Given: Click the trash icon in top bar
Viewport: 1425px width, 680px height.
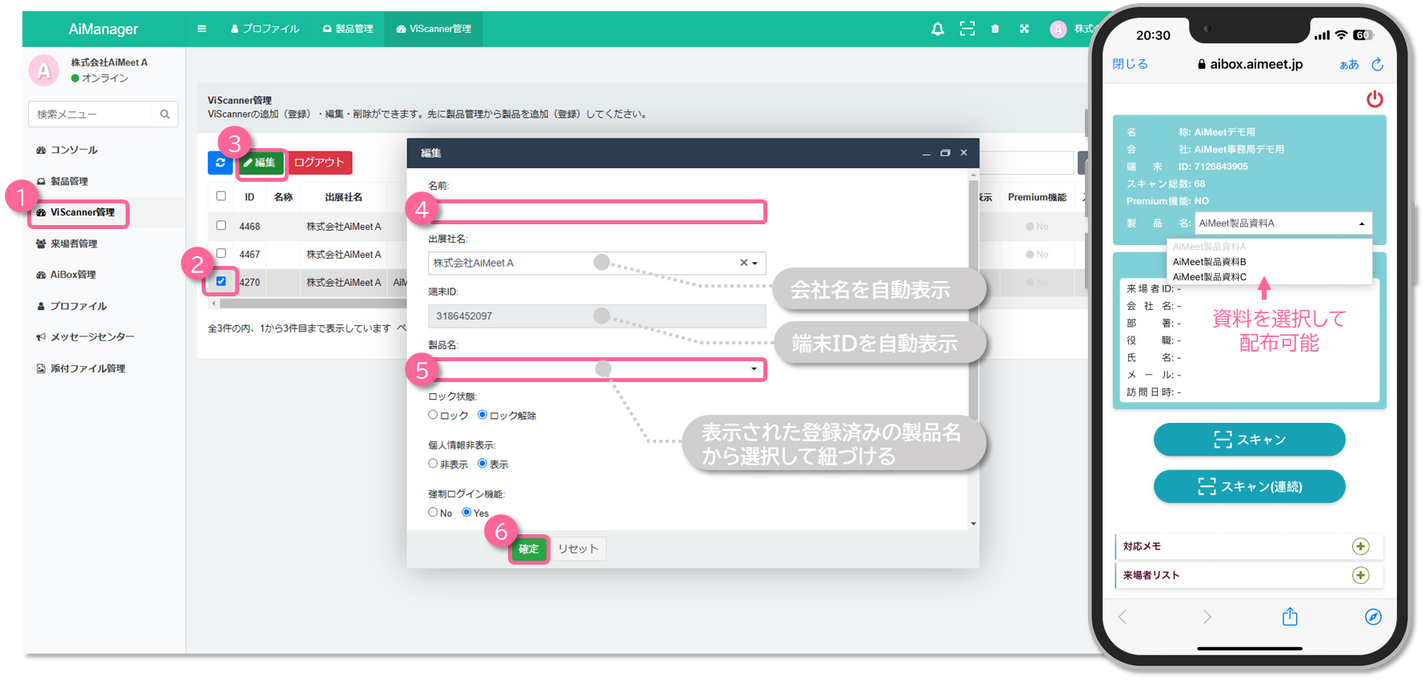Looking at the screenshot, I should coord(995,29).
